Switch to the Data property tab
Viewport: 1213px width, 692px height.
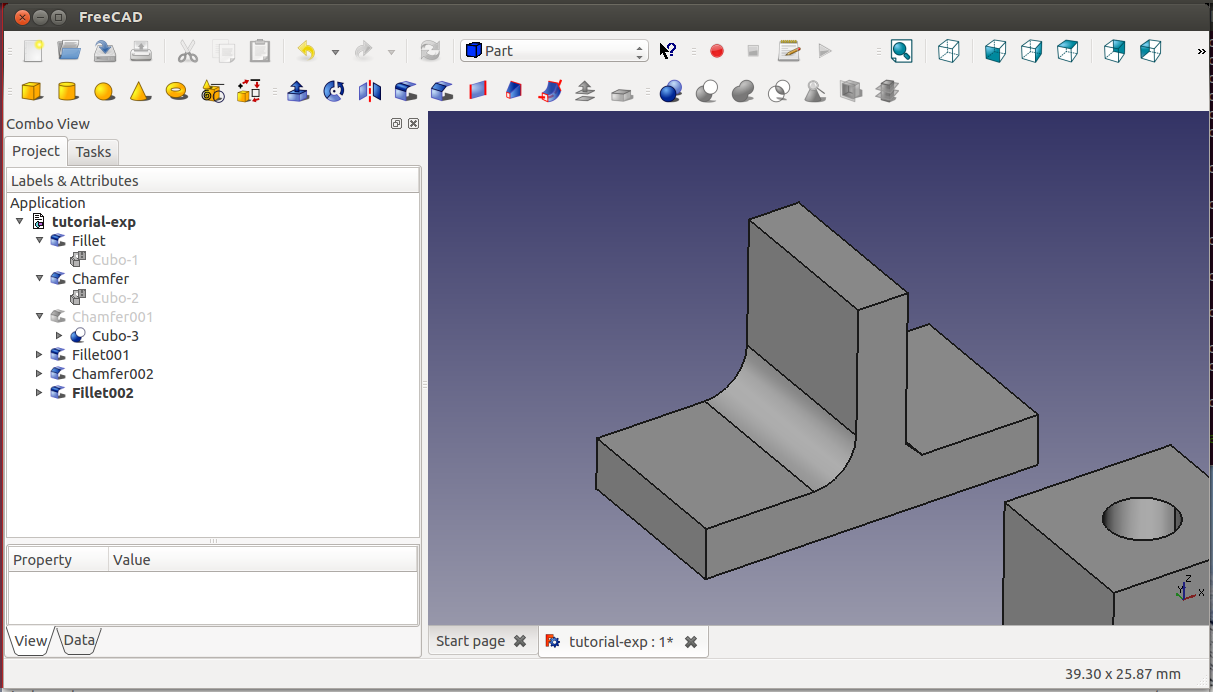click(x=79, y=641)
